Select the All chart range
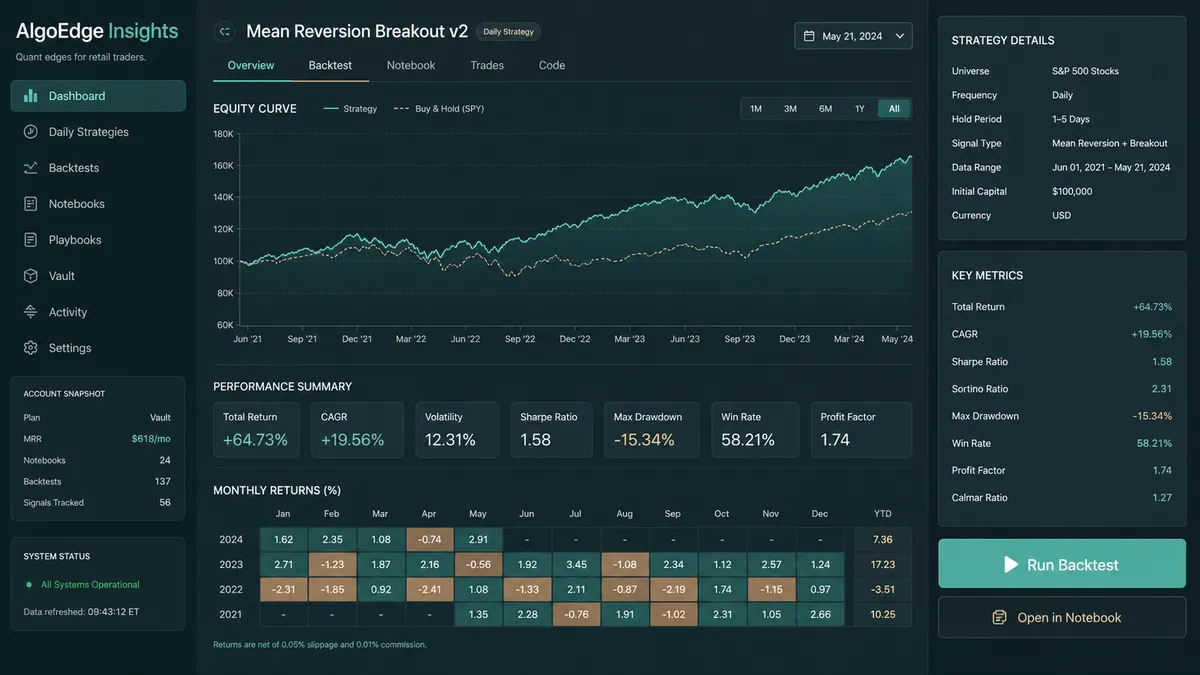This screenshot has width=1200, height=675. 894,109
